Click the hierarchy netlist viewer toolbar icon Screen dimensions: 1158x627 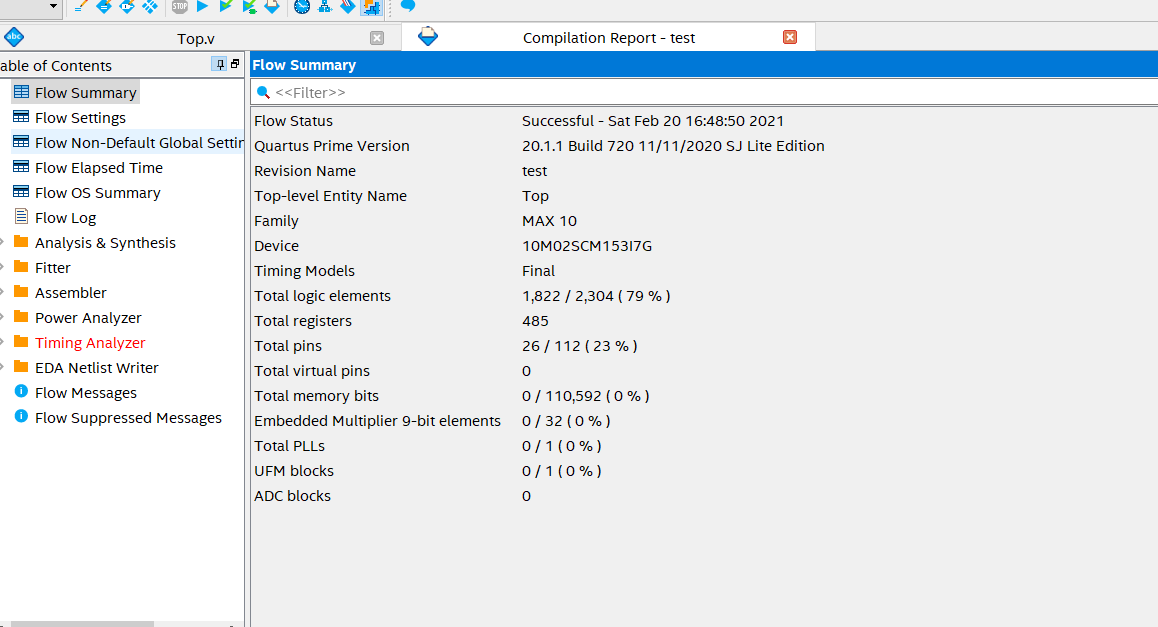point(325,7)
